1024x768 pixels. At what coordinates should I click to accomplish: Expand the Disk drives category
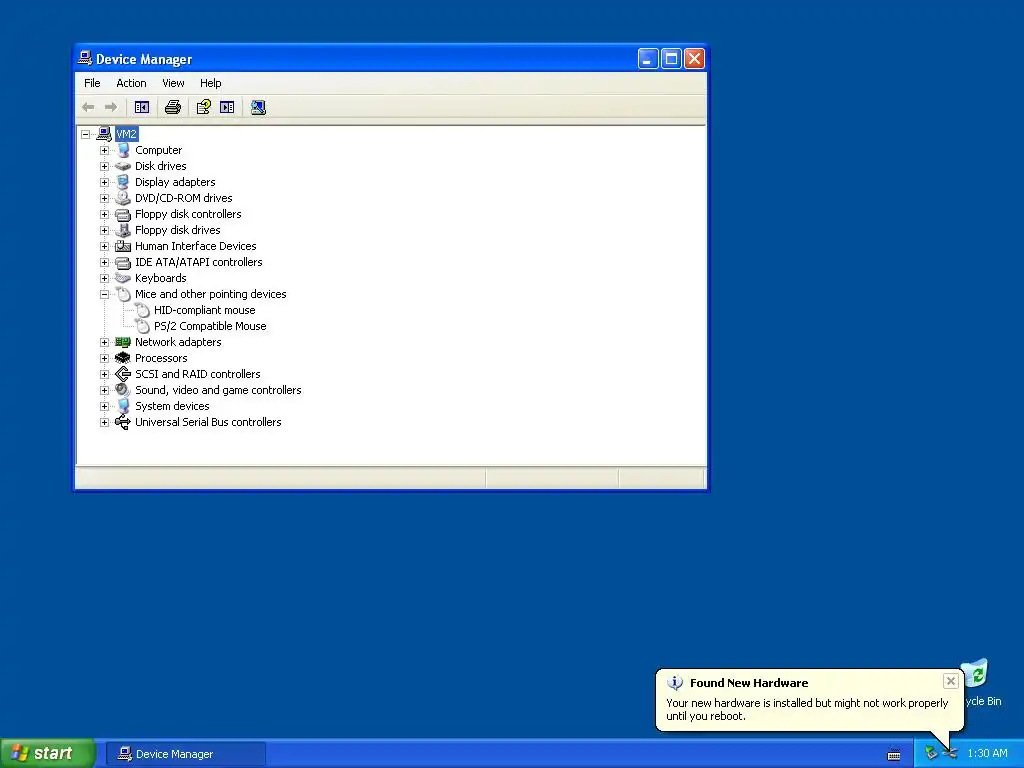click(104, 167)
